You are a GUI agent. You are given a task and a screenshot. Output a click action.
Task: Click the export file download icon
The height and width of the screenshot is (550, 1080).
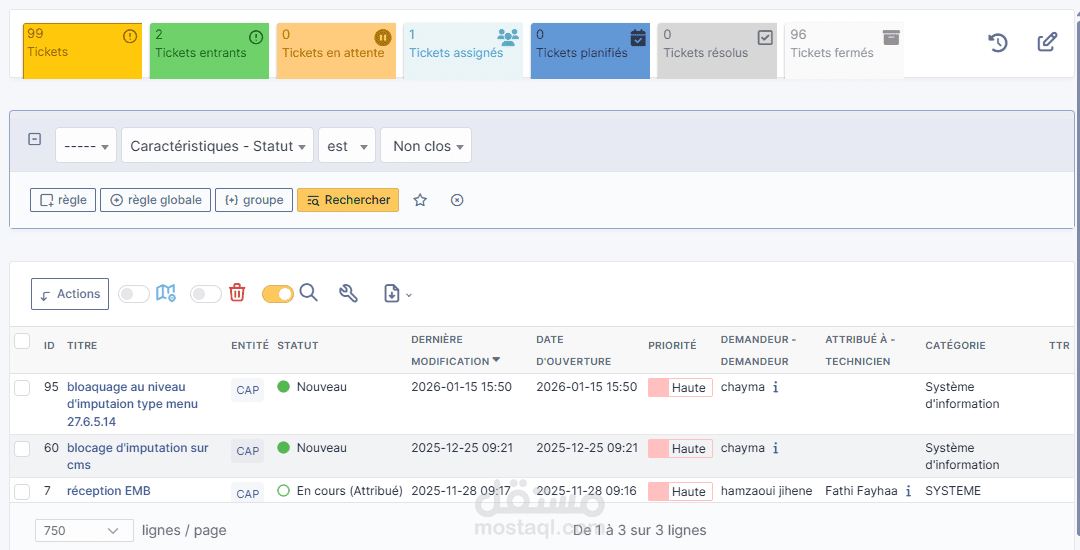392,294
